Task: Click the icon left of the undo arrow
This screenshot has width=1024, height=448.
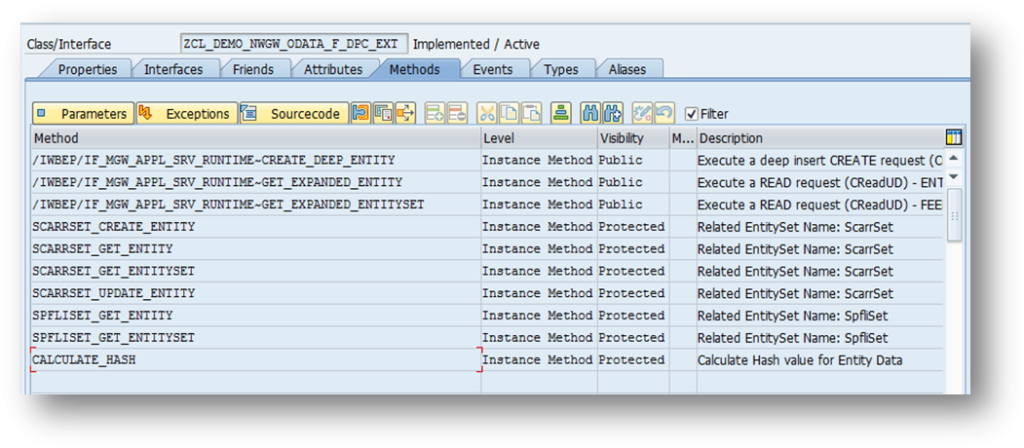Action: [x=642, y=114]
